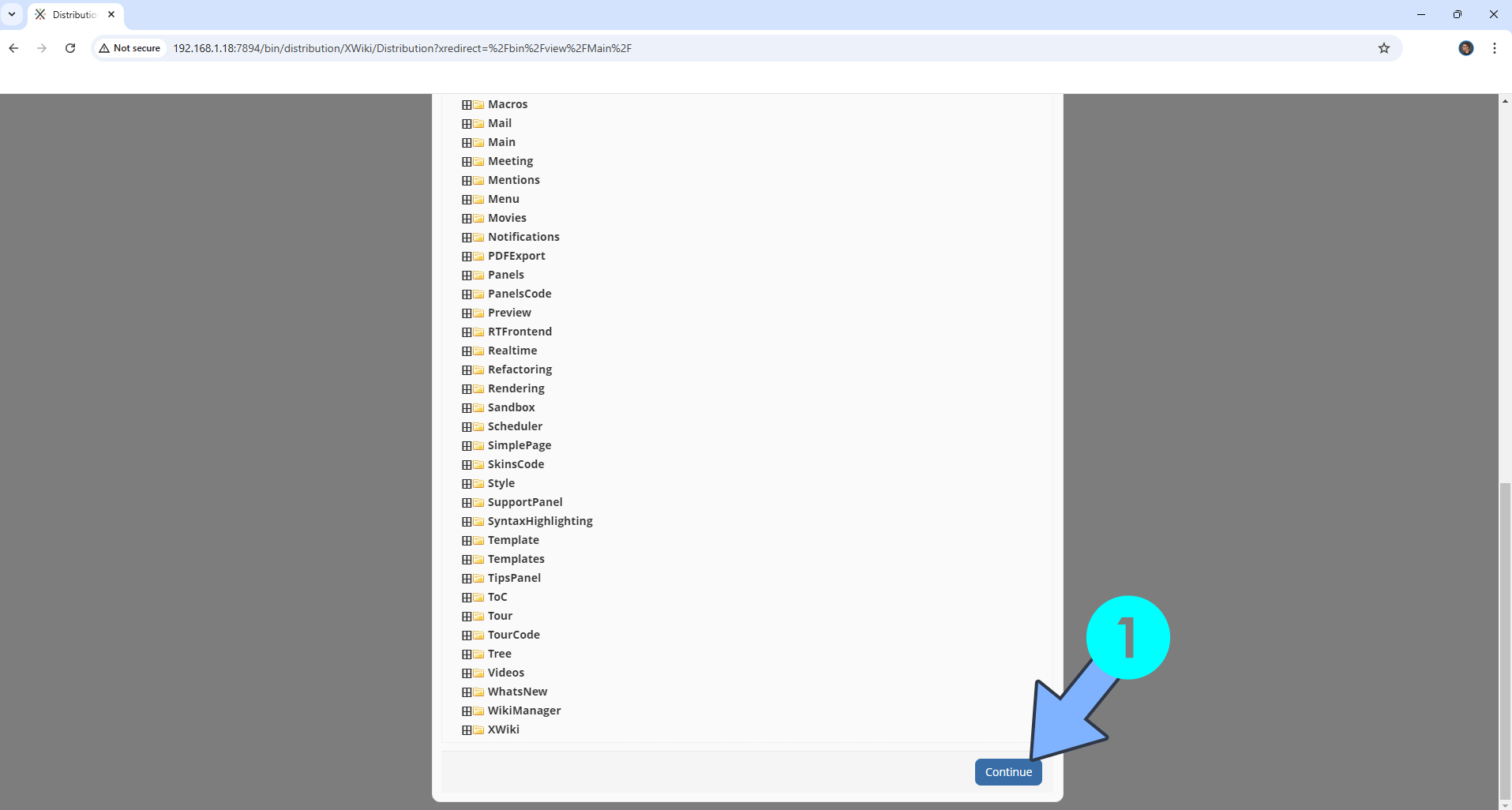Select the Tour tree item label

click(500, 616)
